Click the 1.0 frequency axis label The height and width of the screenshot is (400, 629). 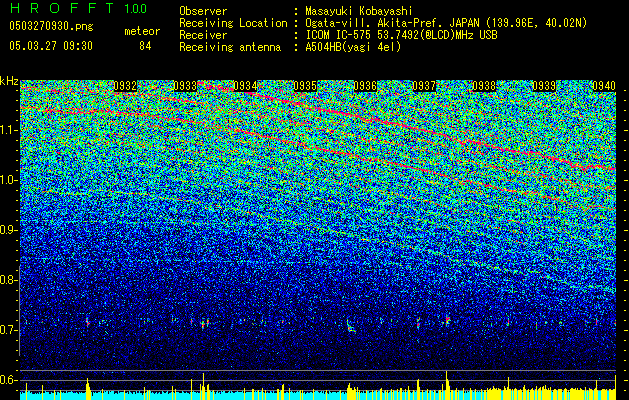(x=9, y=180)
